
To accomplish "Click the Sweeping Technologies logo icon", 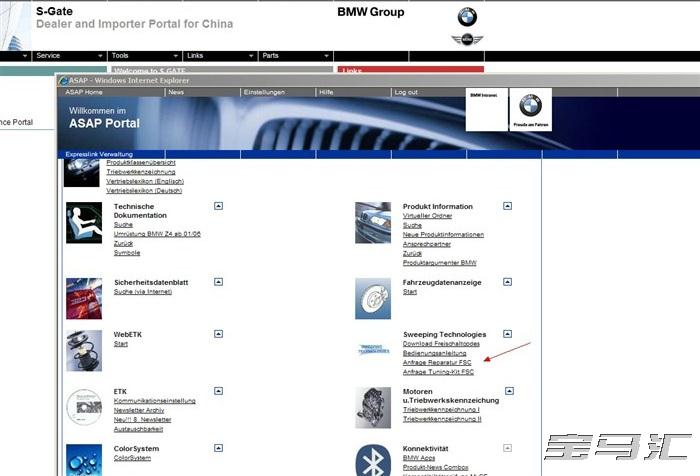I will pos(374,349).
